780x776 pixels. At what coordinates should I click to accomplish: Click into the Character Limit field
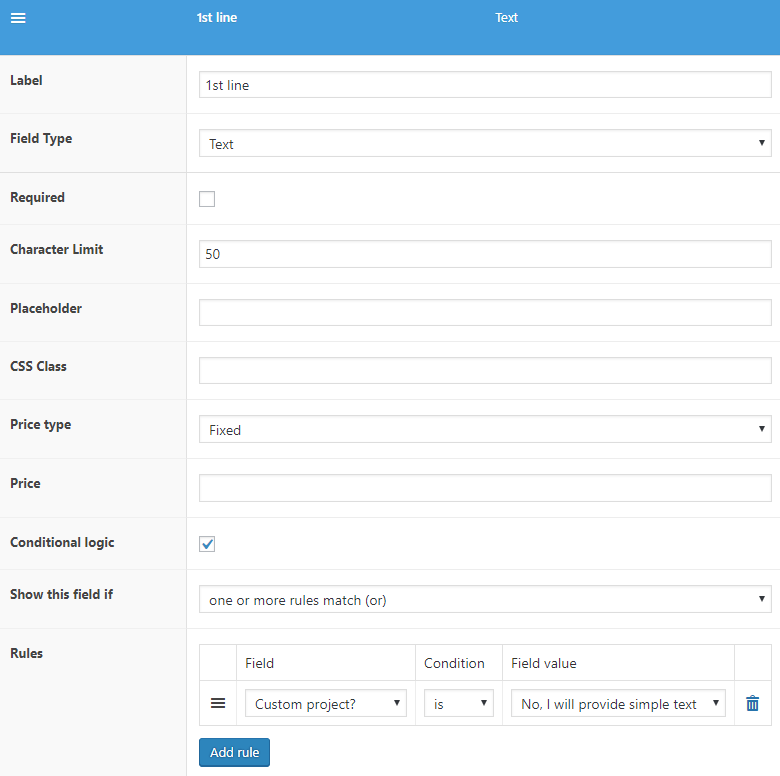click(x=485, y=254)
